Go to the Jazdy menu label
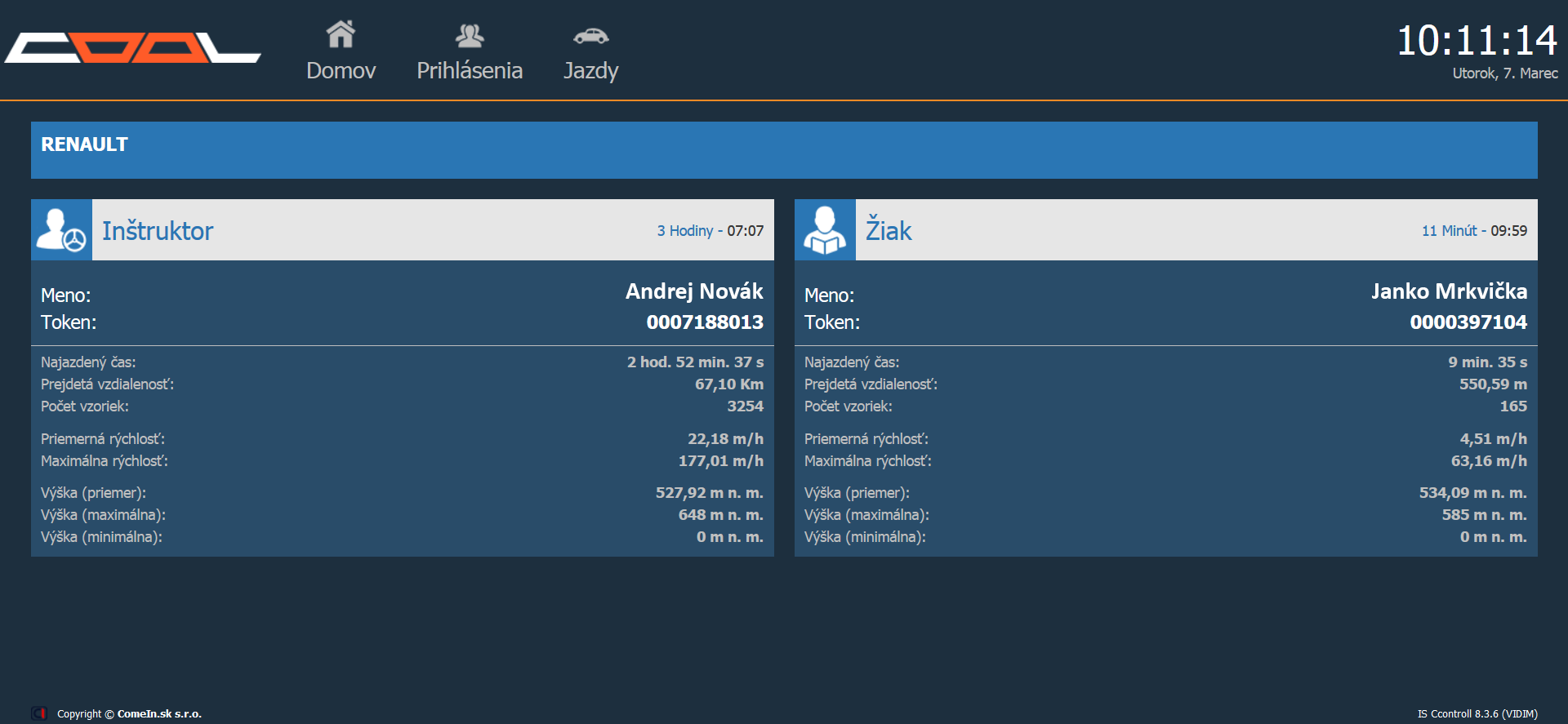The height and width of the screenshot is (724, 1568). point(590,71)
